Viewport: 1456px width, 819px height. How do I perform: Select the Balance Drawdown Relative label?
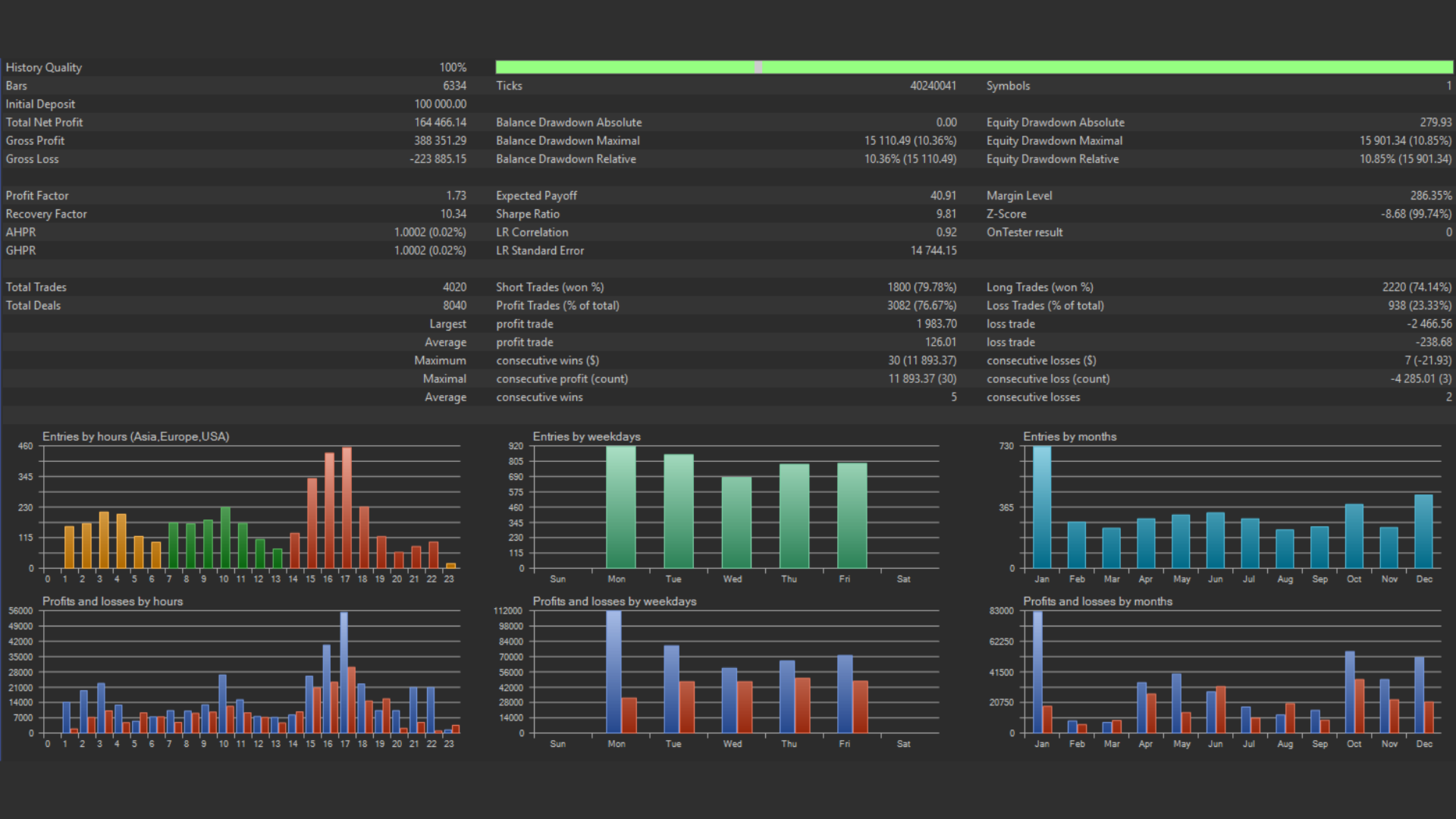point(566,159)
